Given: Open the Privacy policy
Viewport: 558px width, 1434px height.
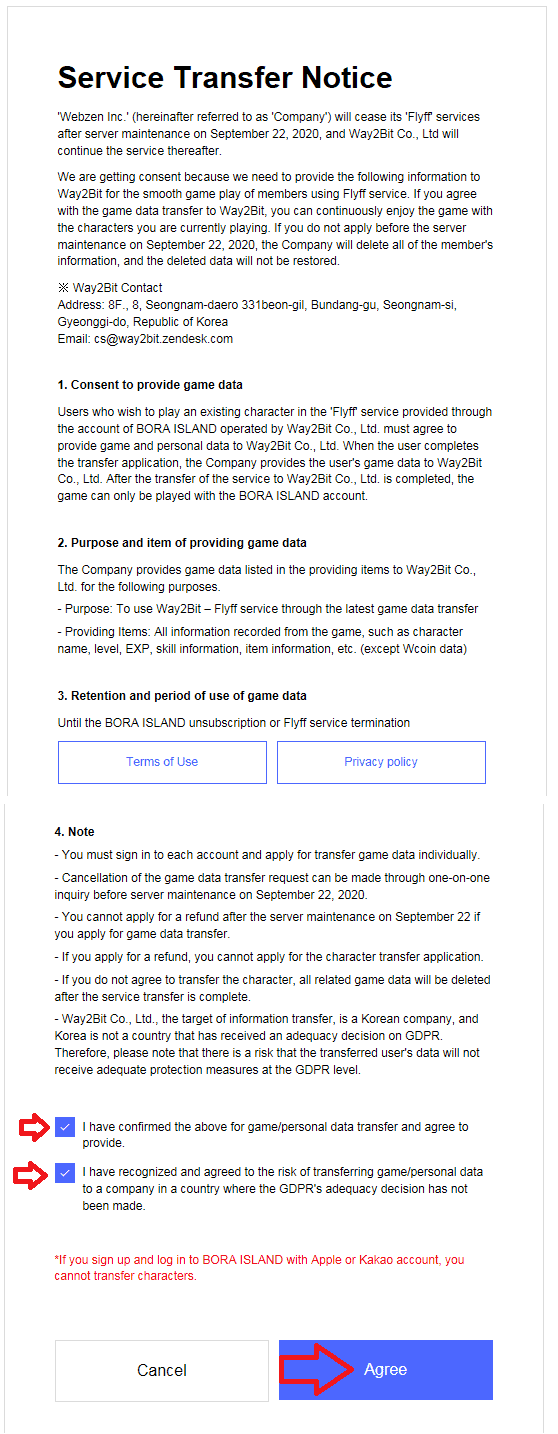Looking at the screenshot, I should coord(381,762).
